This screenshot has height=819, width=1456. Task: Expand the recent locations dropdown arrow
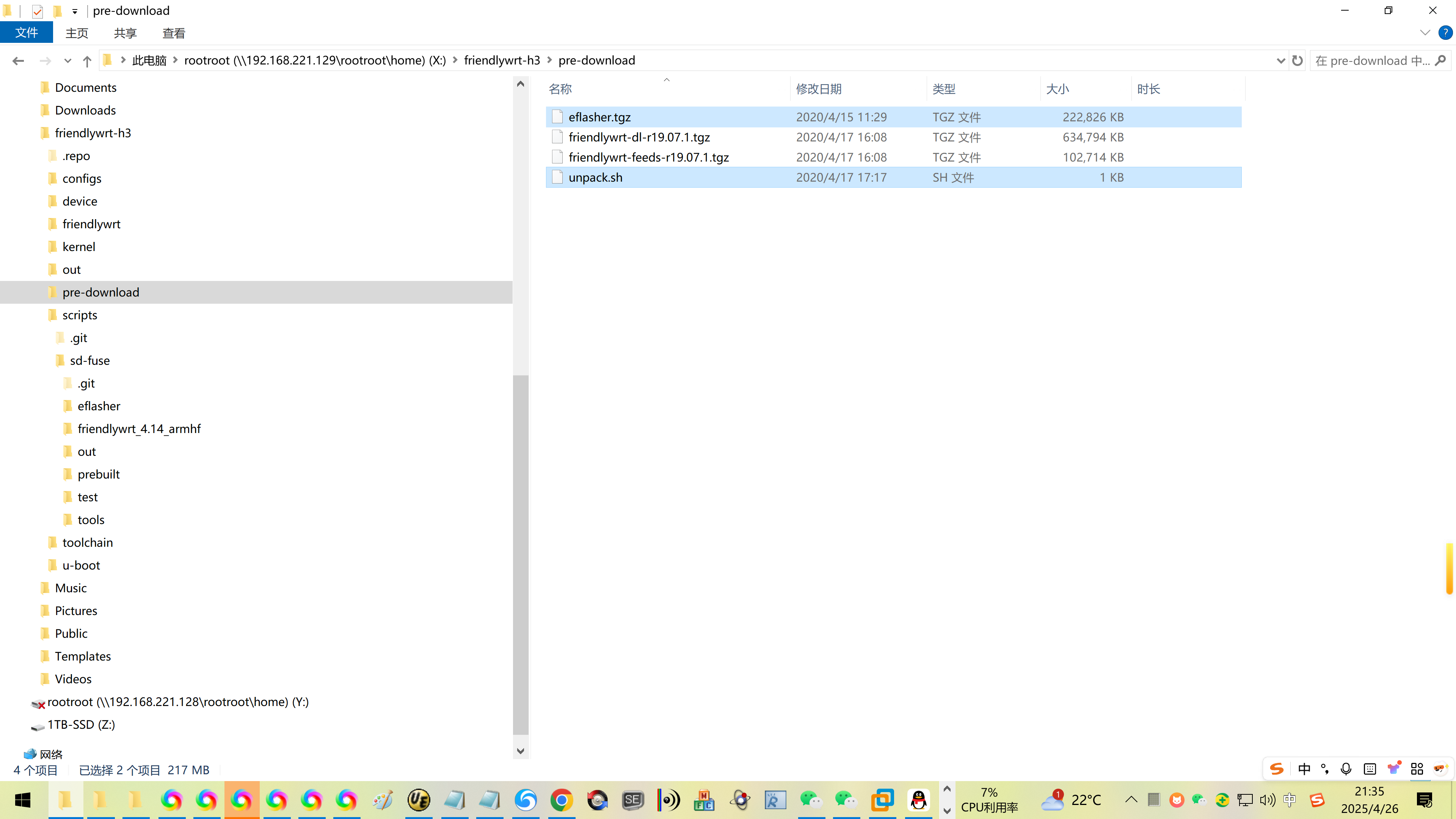click(x=67, y=61)
